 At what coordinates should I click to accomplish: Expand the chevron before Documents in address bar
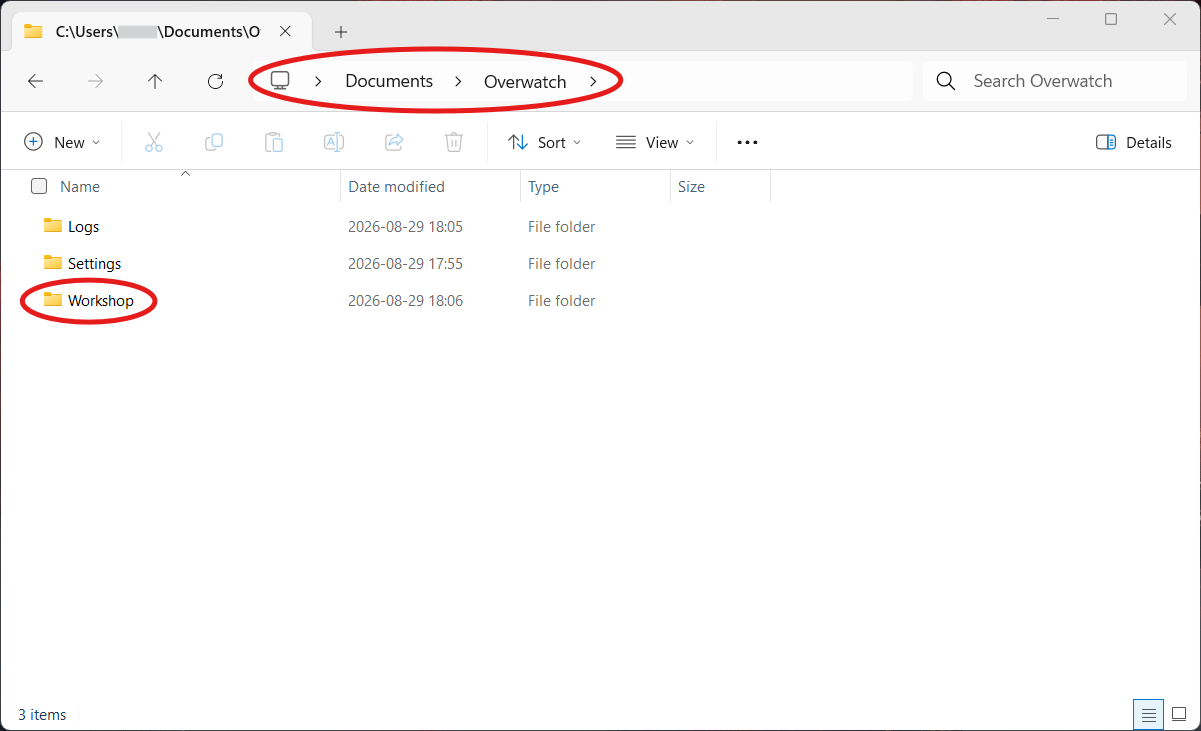(x=318, y=82)
